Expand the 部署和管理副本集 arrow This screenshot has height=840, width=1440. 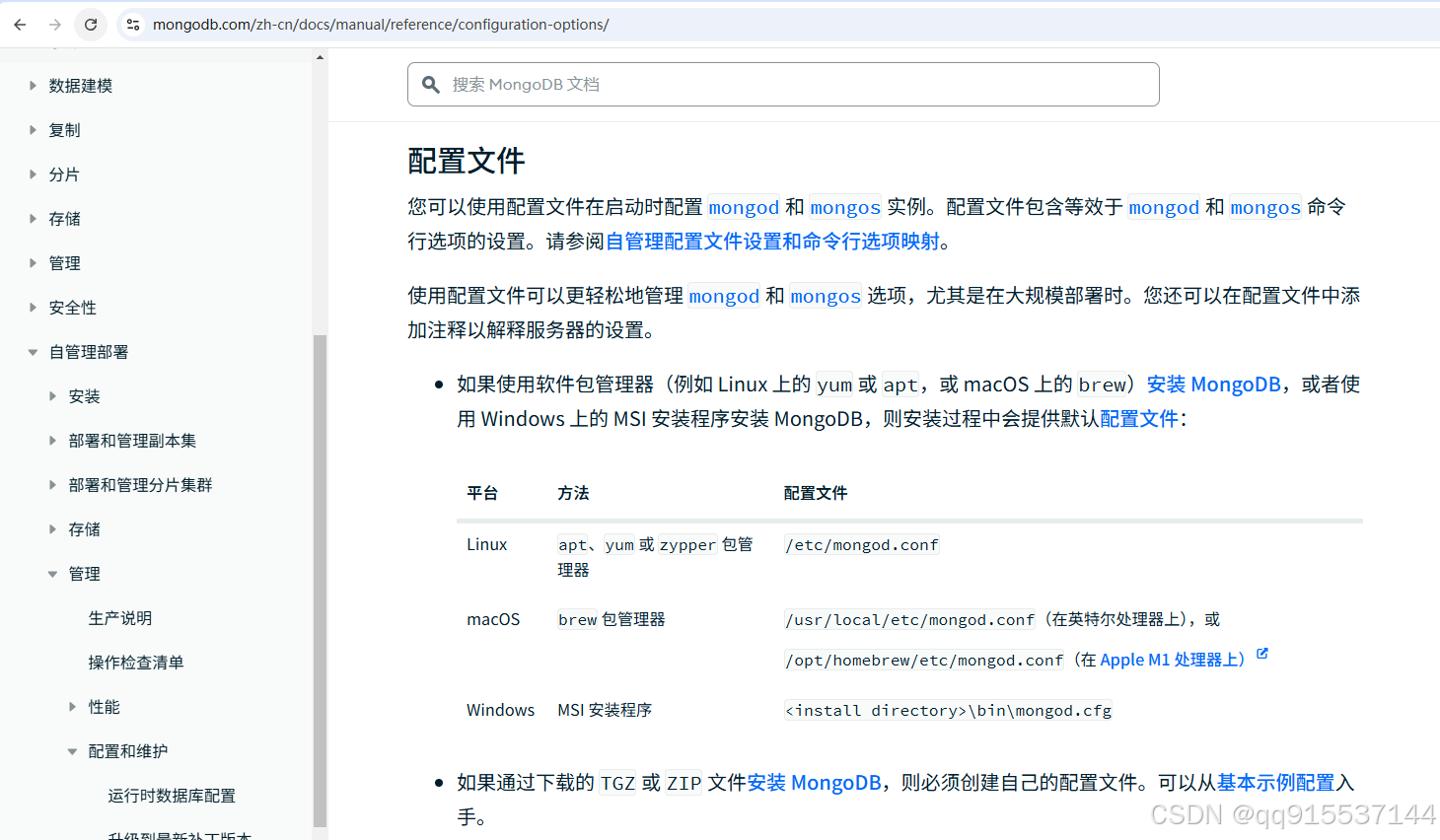pyautogui.click(x=52, y=441)
